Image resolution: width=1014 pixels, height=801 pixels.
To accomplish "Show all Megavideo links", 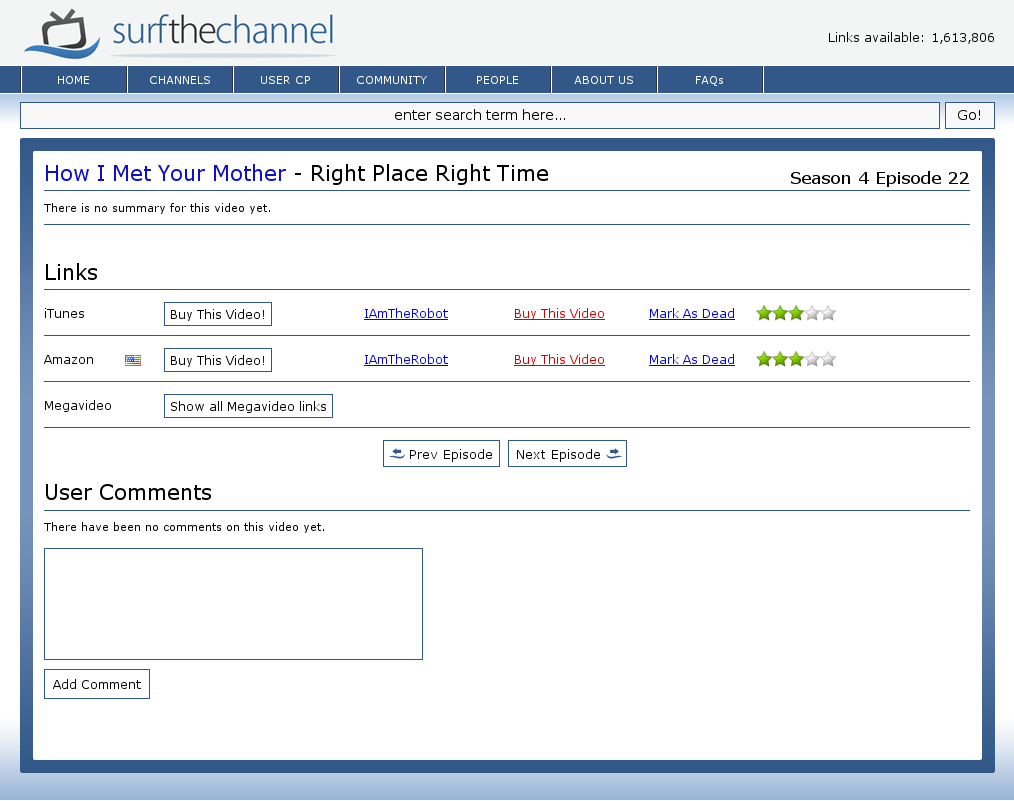I will pos(248,406).
